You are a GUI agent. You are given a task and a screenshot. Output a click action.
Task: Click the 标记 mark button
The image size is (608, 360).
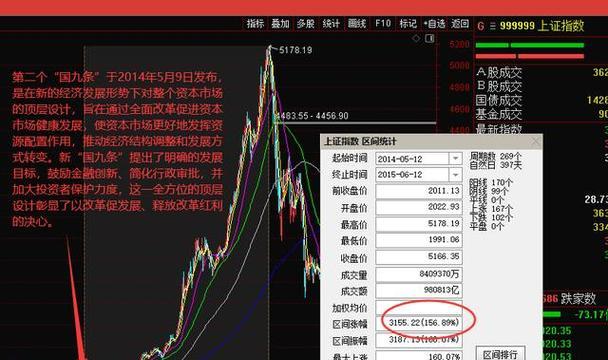click(x=408, y=24)
